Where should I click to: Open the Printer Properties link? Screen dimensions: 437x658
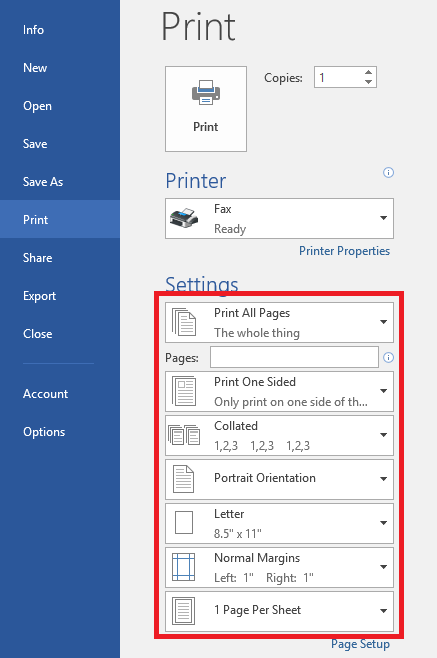coord(344,251)
